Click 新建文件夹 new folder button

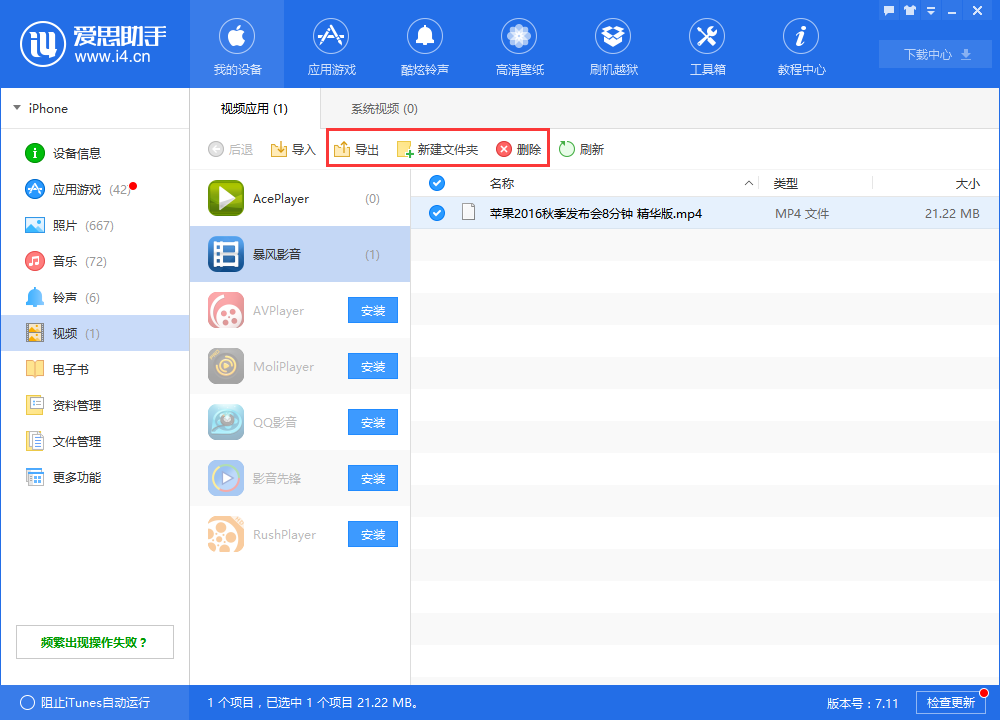(x=437, y=149)
